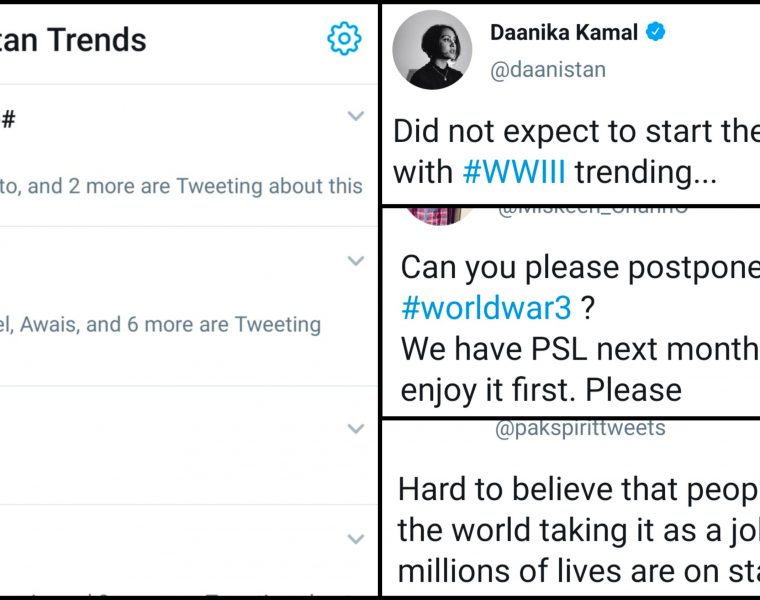Open the #WWIII hashtag link

pyautogui.click(x=514, y=172)
